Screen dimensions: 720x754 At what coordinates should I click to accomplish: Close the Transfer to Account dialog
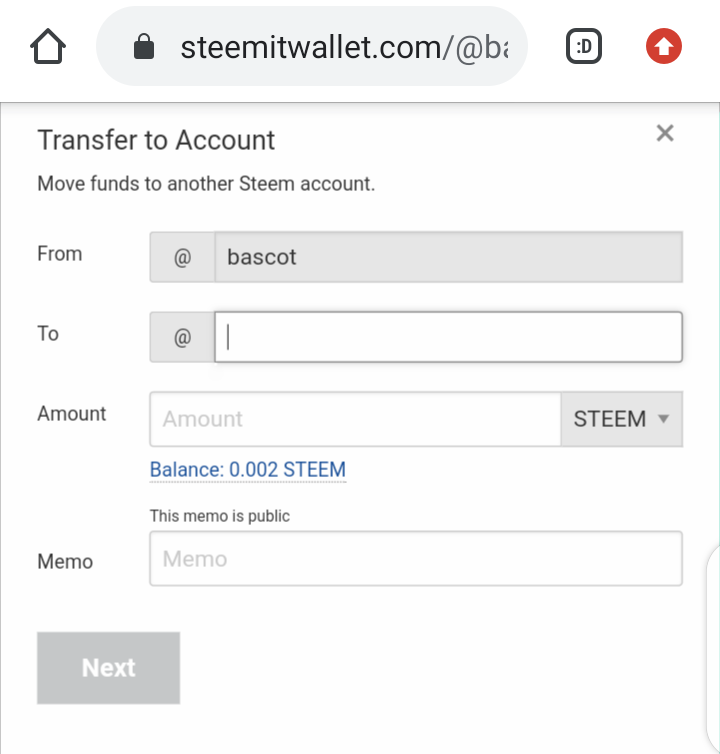coord(665,133)
